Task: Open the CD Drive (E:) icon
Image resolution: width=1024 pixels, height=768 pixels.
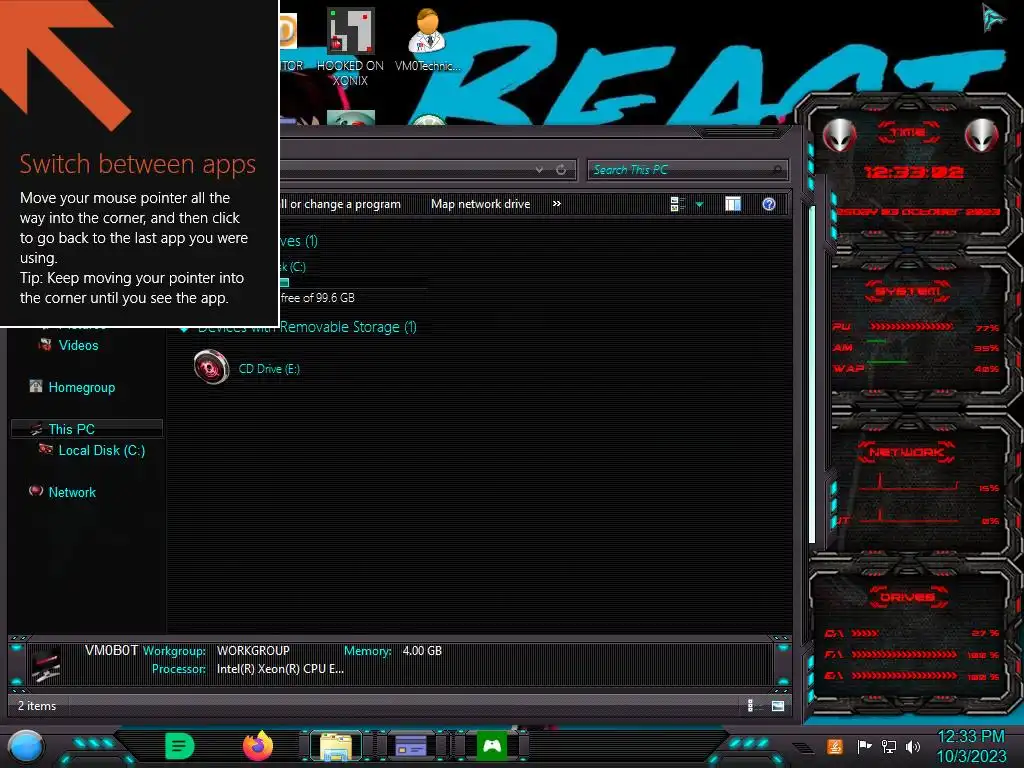Action: tap(211, 367)
